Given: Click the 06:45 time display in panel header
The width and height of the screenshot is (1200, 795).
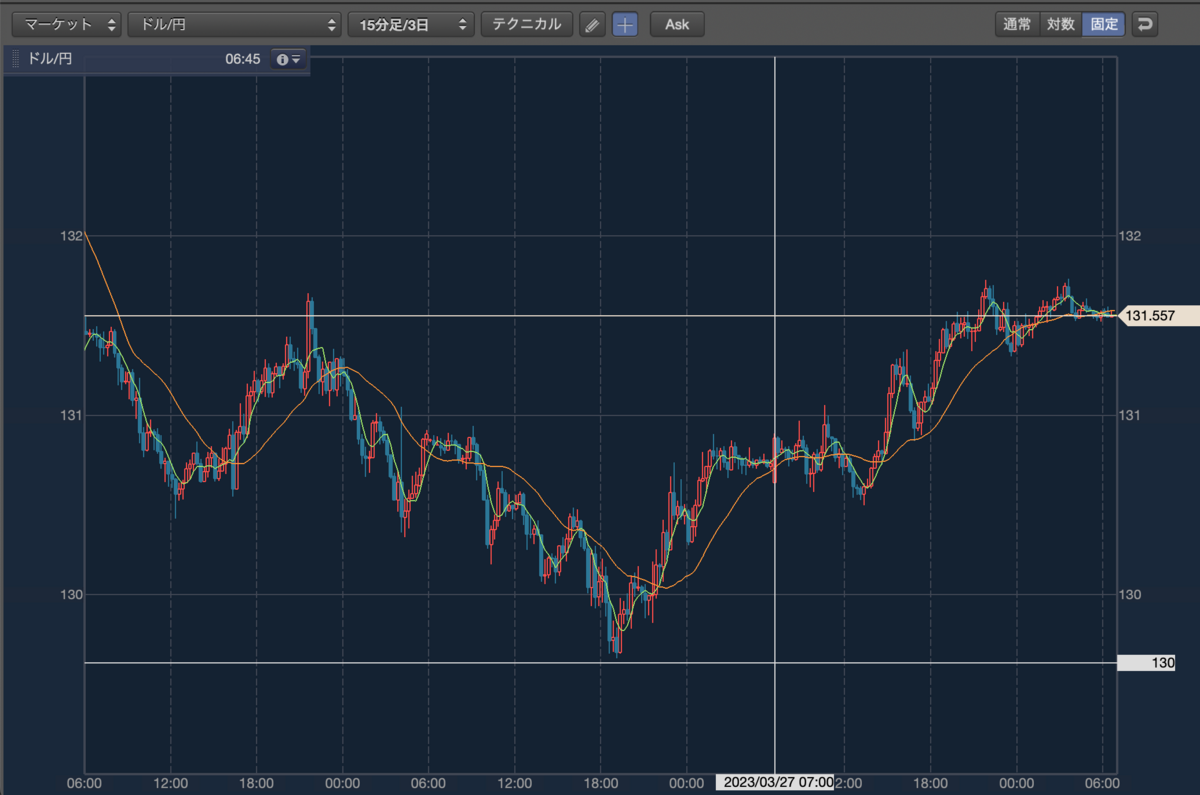Looking at the screenshot, I should pos(242,60).
